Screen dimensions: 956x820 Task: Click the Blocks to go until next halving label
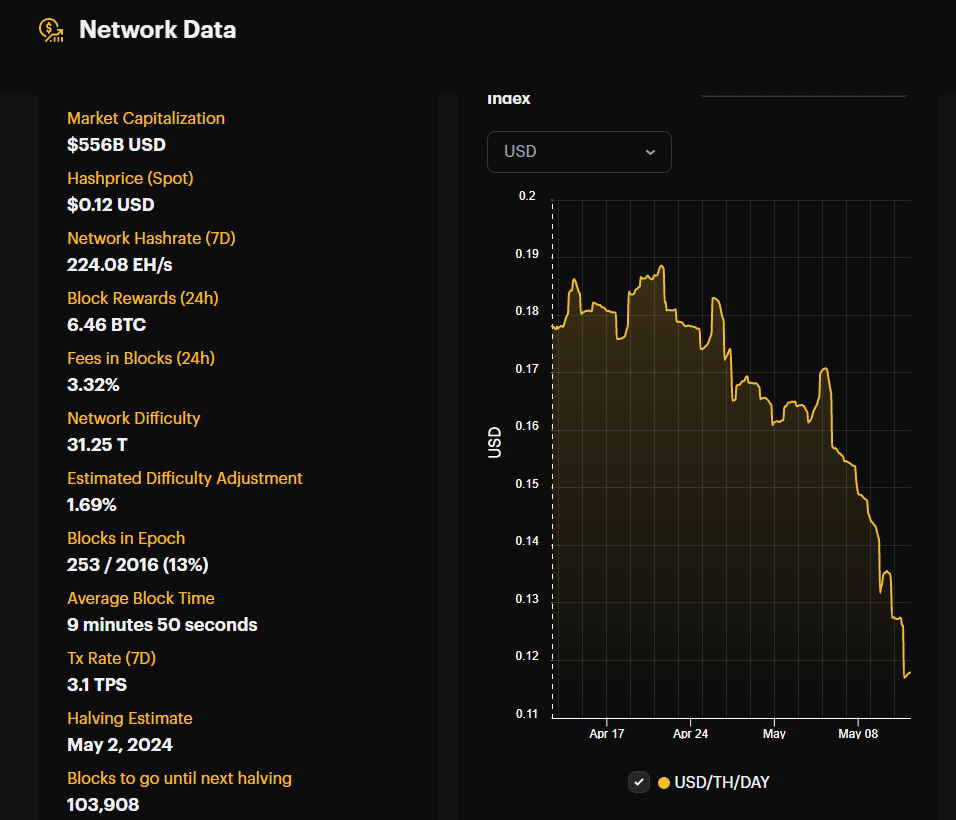179,779
